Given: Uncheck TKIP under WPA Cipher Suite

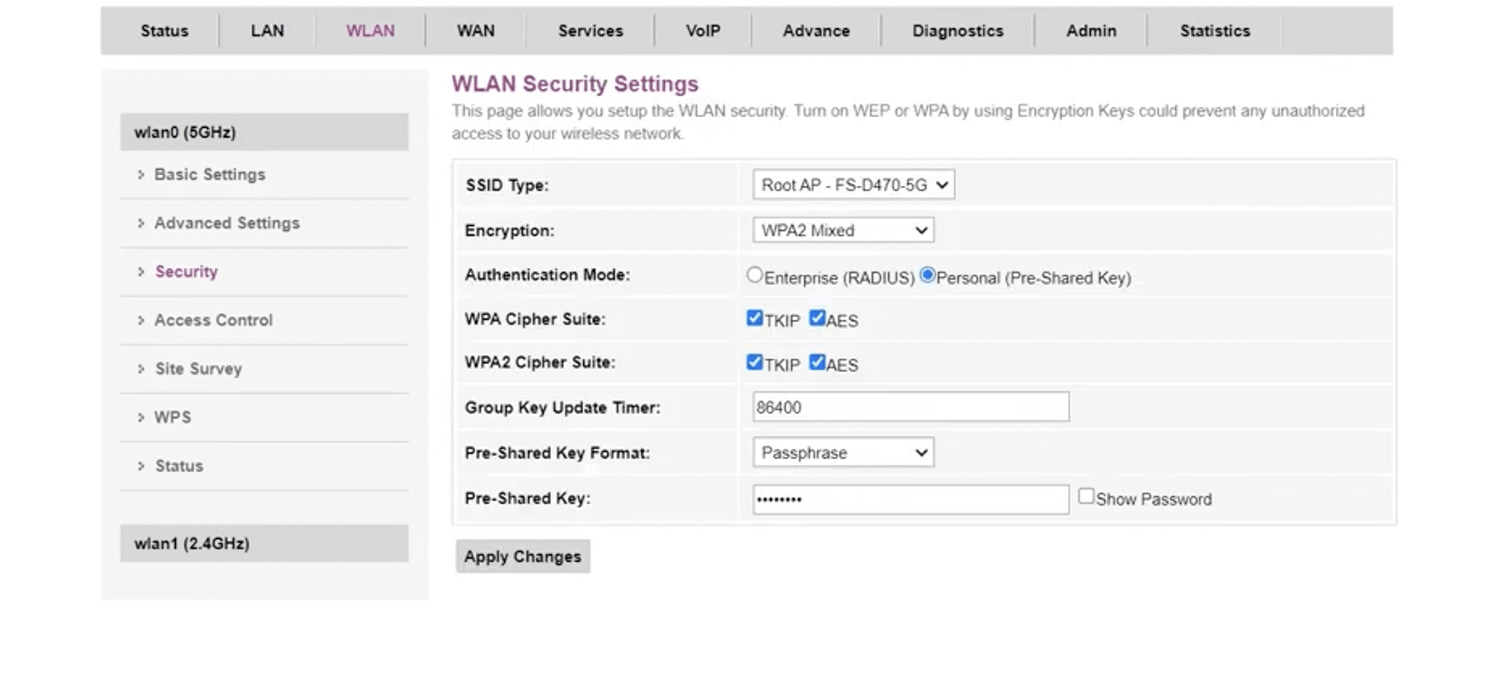Looking at the screenshot, I should (755, 319).
